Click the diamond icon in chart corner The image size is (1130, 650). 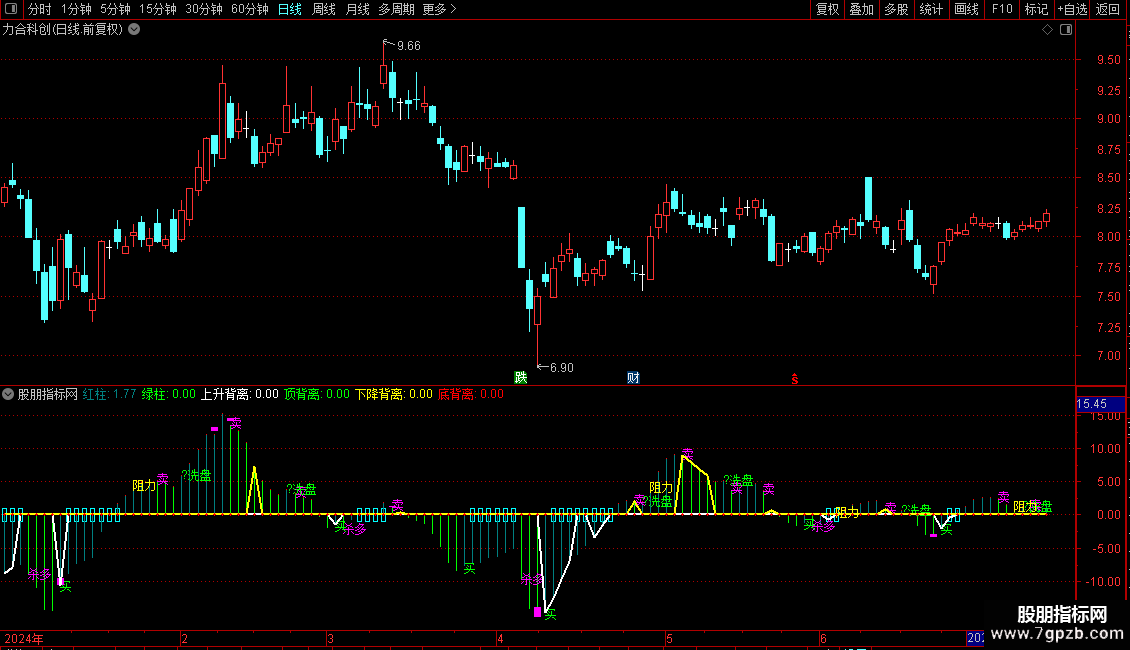[x=1048, y=30]
